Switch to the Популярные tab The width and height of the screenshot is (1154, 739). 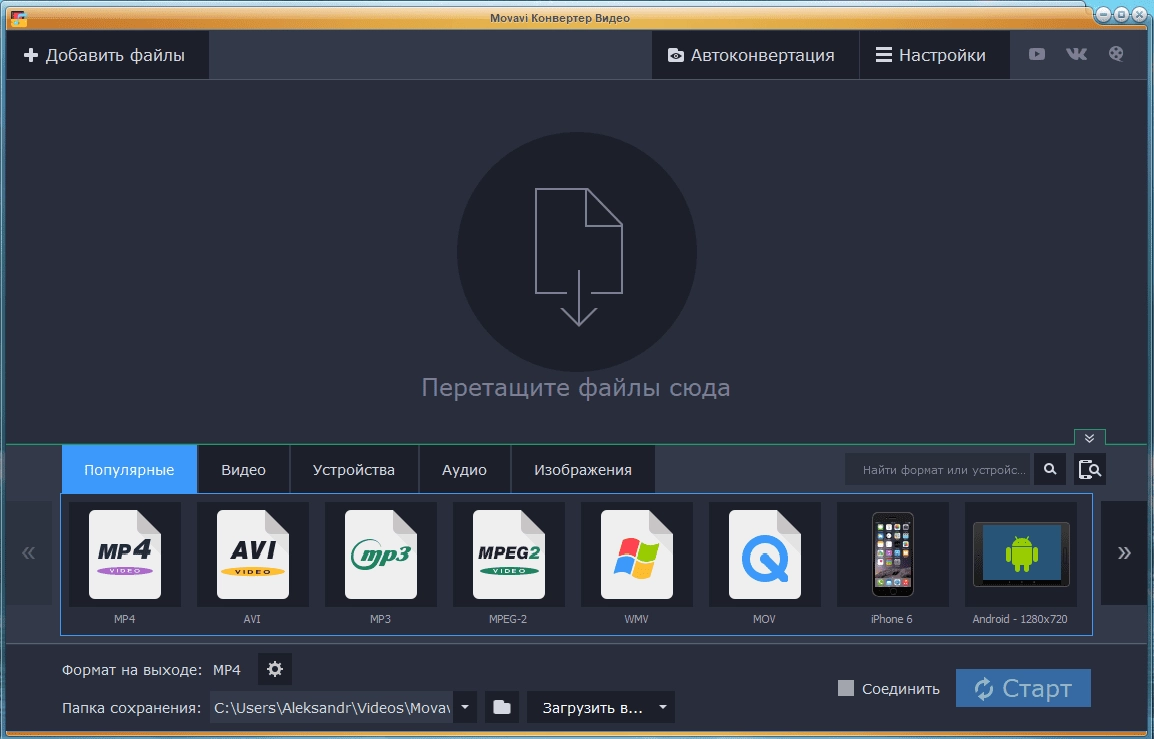pyautogui.click(x=130, y=469)
